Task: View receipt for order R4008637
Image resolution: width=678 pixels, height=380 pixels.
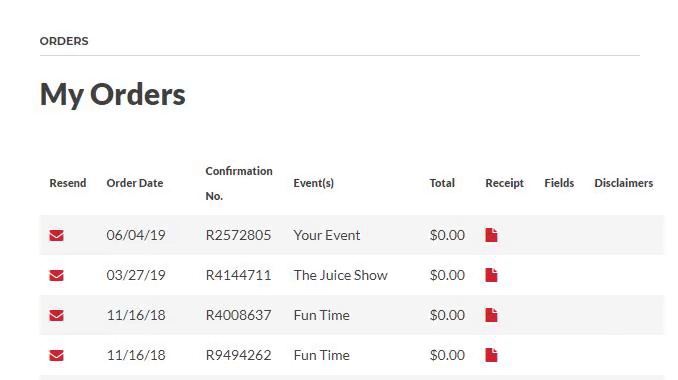Action: pos(491,315)
